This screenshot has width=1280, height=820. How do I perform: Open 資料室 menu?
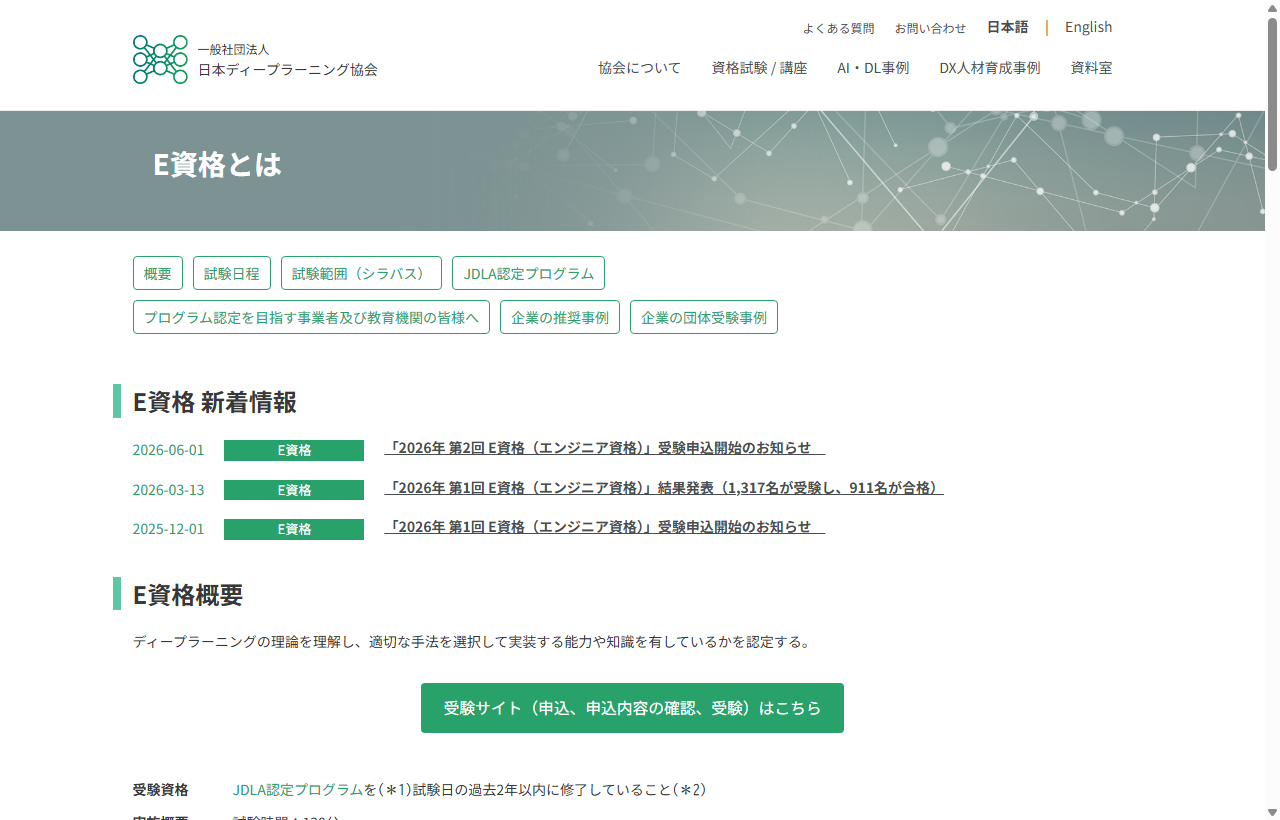click(1091, 68)
